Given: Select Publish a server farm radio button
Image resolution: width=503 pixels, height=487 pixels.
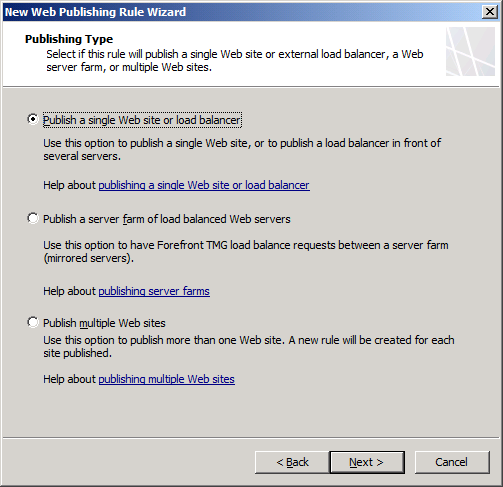Looking at the screenshot, I should (33, 219).
